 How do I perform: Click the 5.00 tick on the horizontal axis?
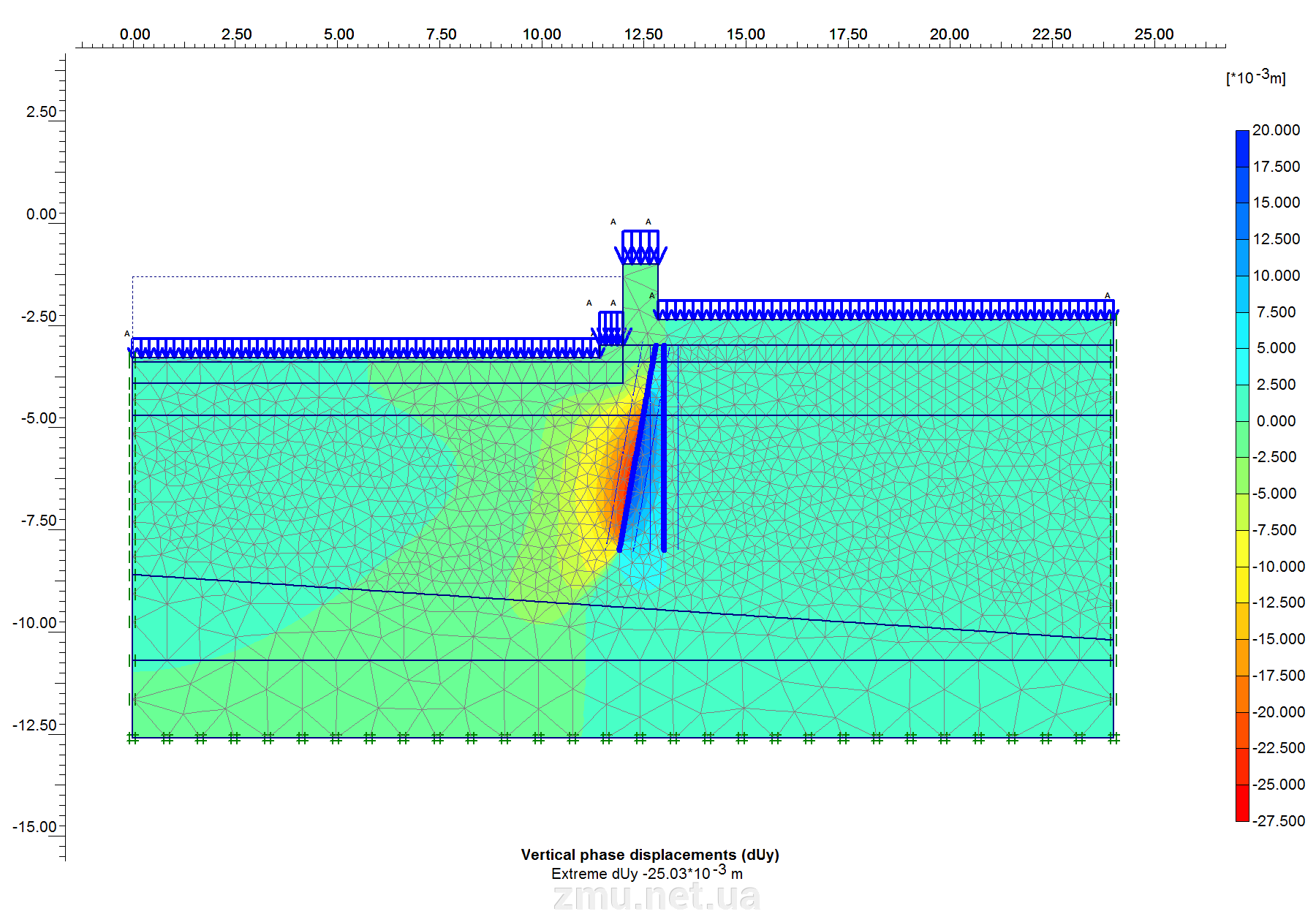pos(339,34)
